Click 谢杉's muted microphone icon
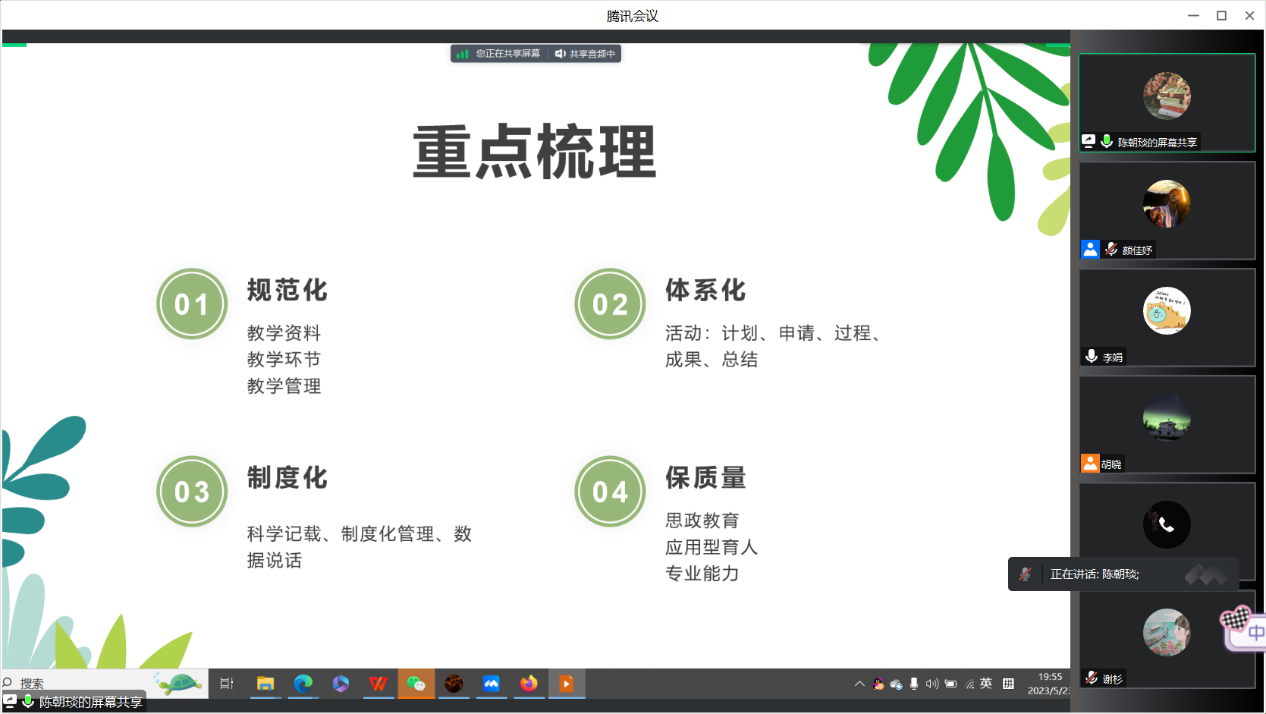The height and width of the screenshot is (714, 1266). [x=1092, y=678]
